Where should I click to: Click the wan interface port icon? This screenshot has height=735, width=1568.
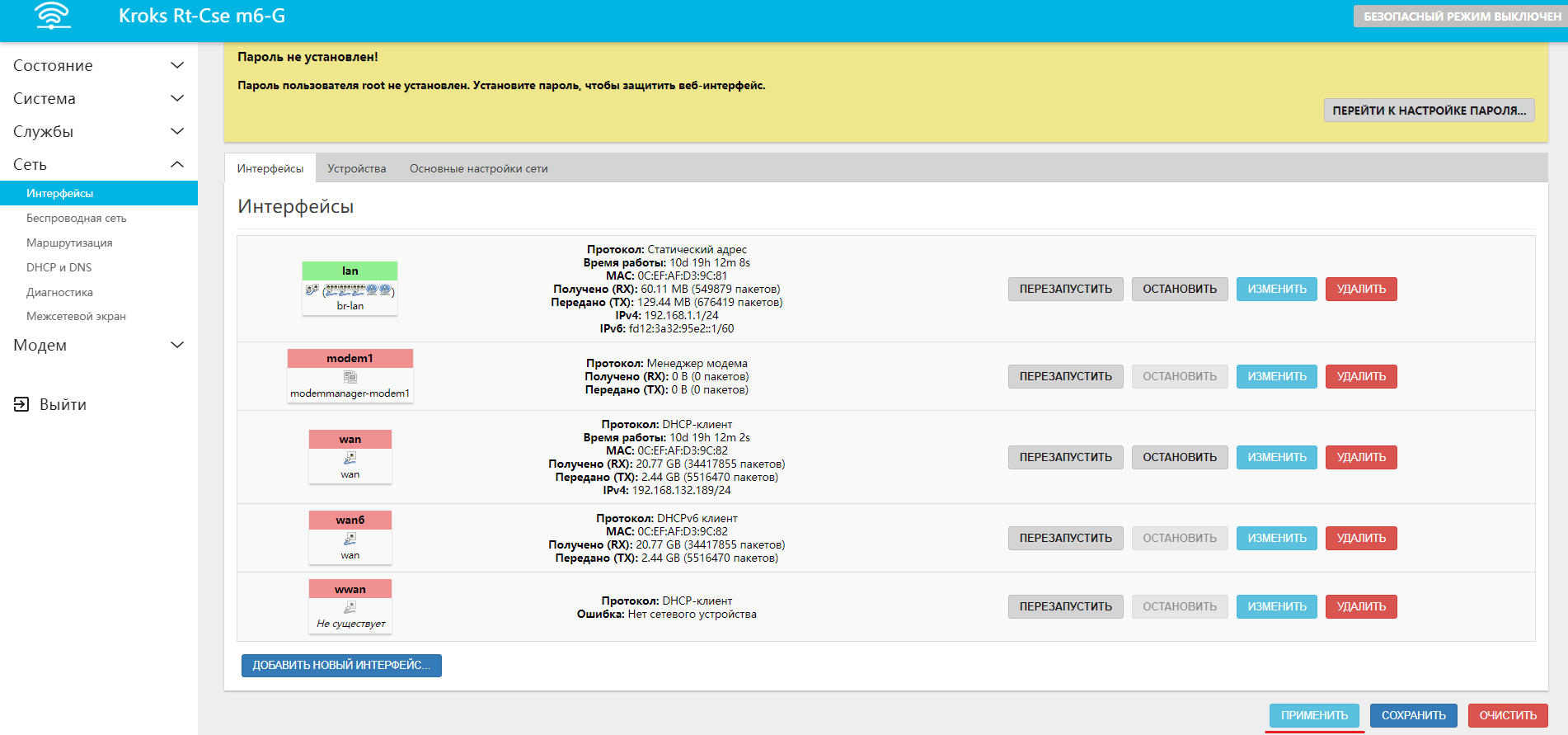point(350,458)
